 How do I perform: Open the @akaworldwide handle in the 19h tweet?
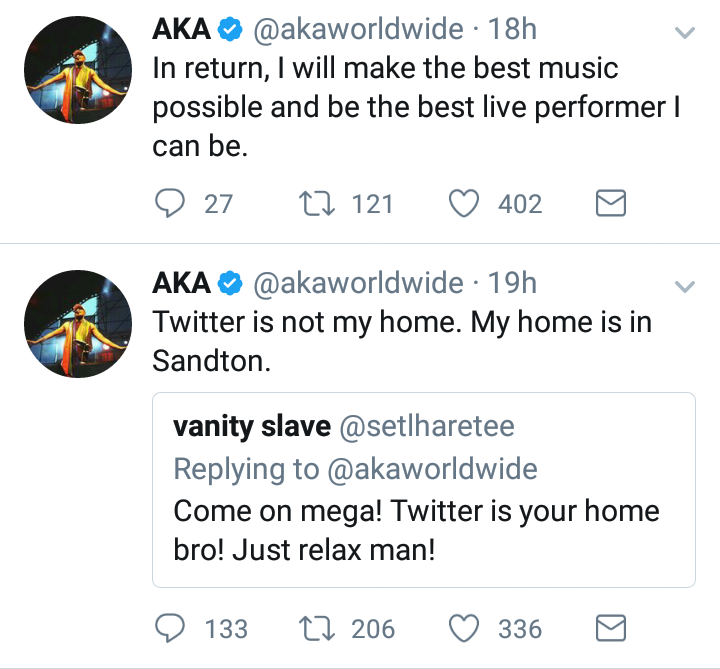tap(359, 285)
